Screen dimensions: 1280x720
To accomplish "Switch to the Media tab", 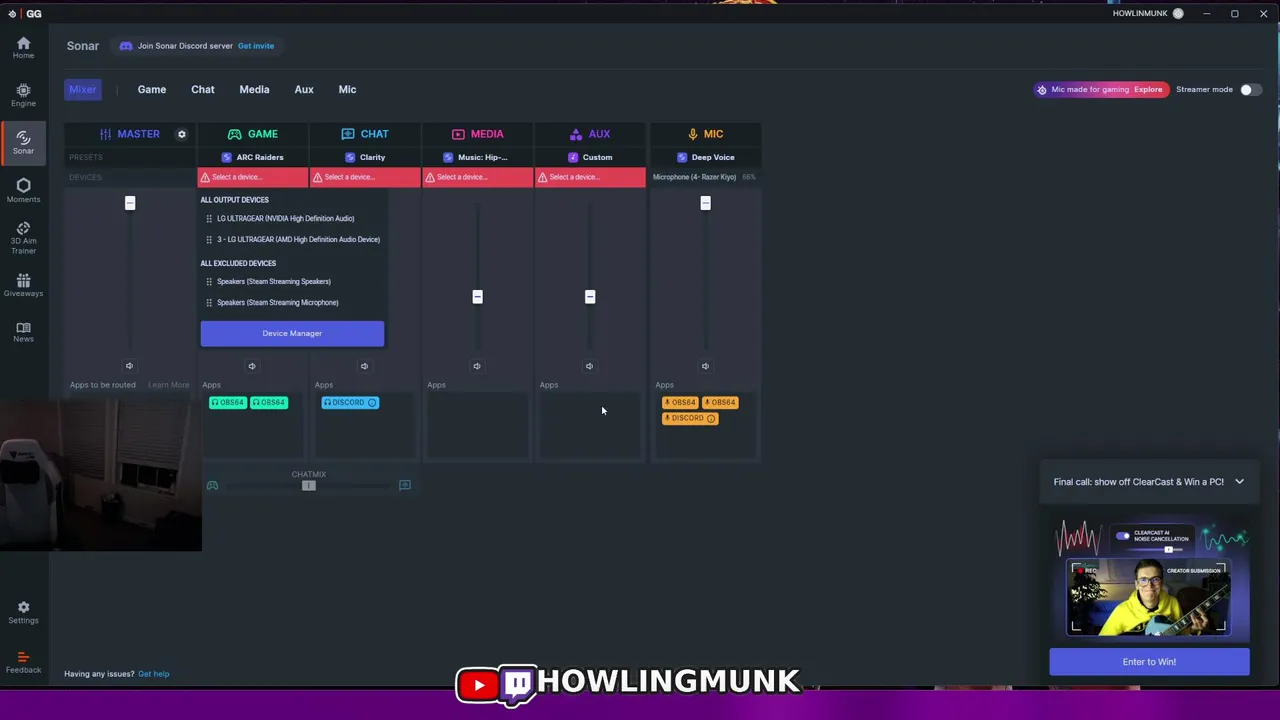I will pos(254,90).
